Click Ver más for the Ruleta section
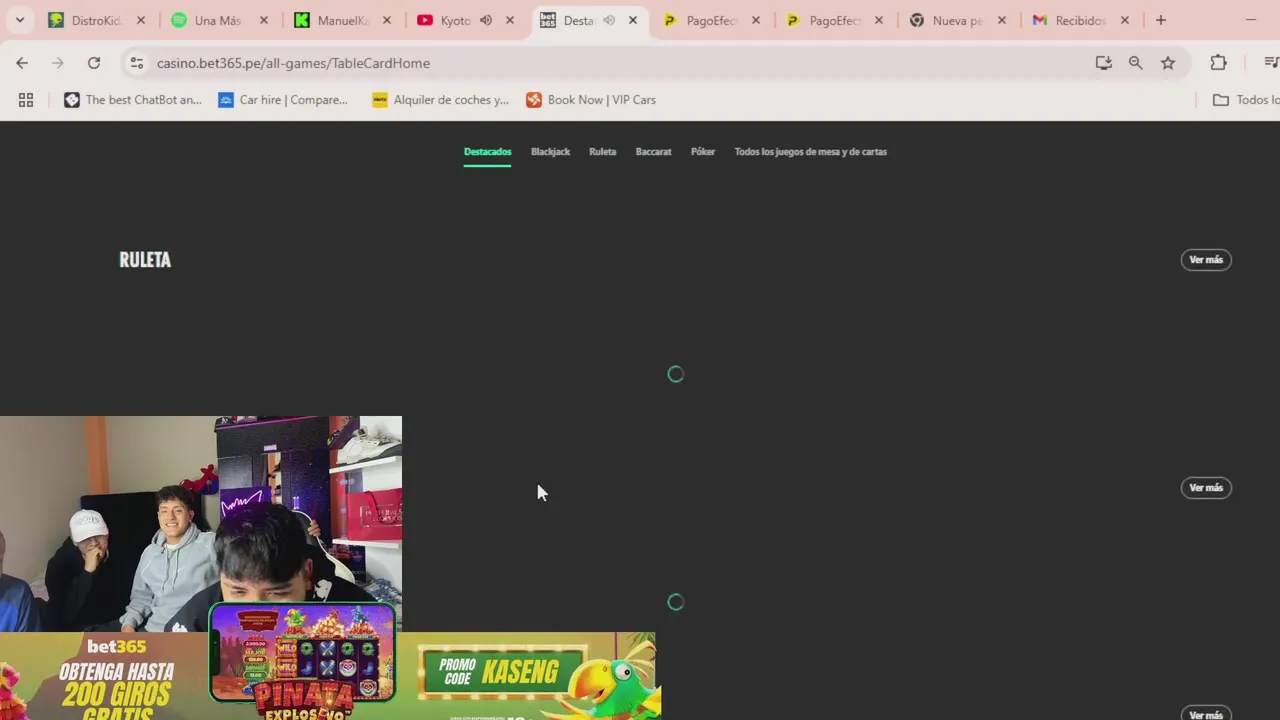The height and width of the screenshot is (720, 1280). click(1206, 260)
